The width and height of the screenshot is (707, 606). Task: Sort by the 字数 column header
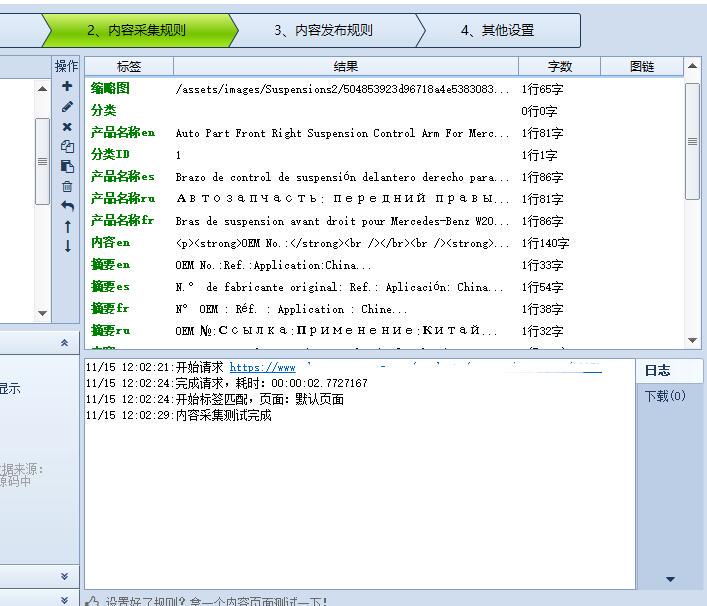pos(559,66)
